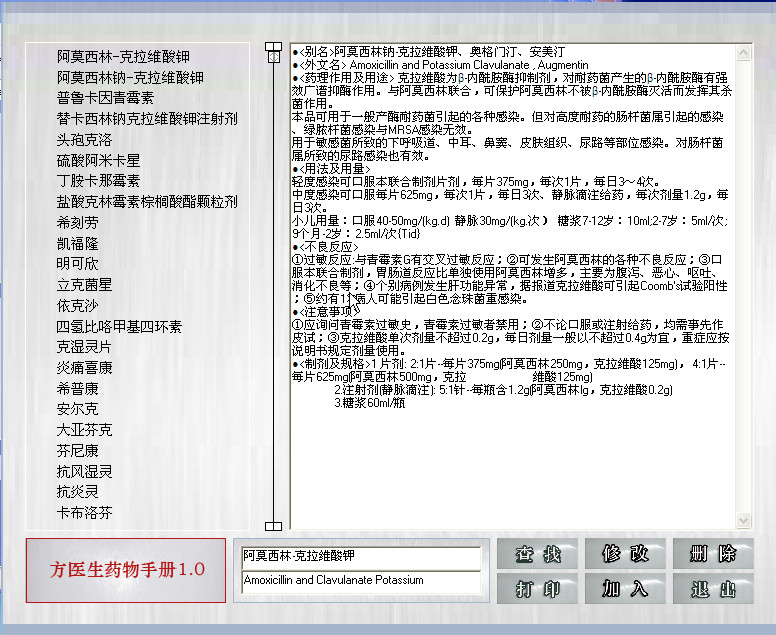Select 丁胺卡那霉素 in drug list
This screenshot has height=635, width=776.
[x=98, y=181]
